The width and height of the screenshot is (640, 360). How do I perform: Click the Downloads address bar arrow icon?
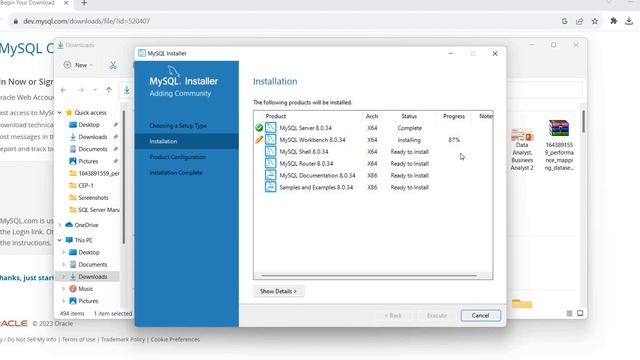[x=127, y=90]
